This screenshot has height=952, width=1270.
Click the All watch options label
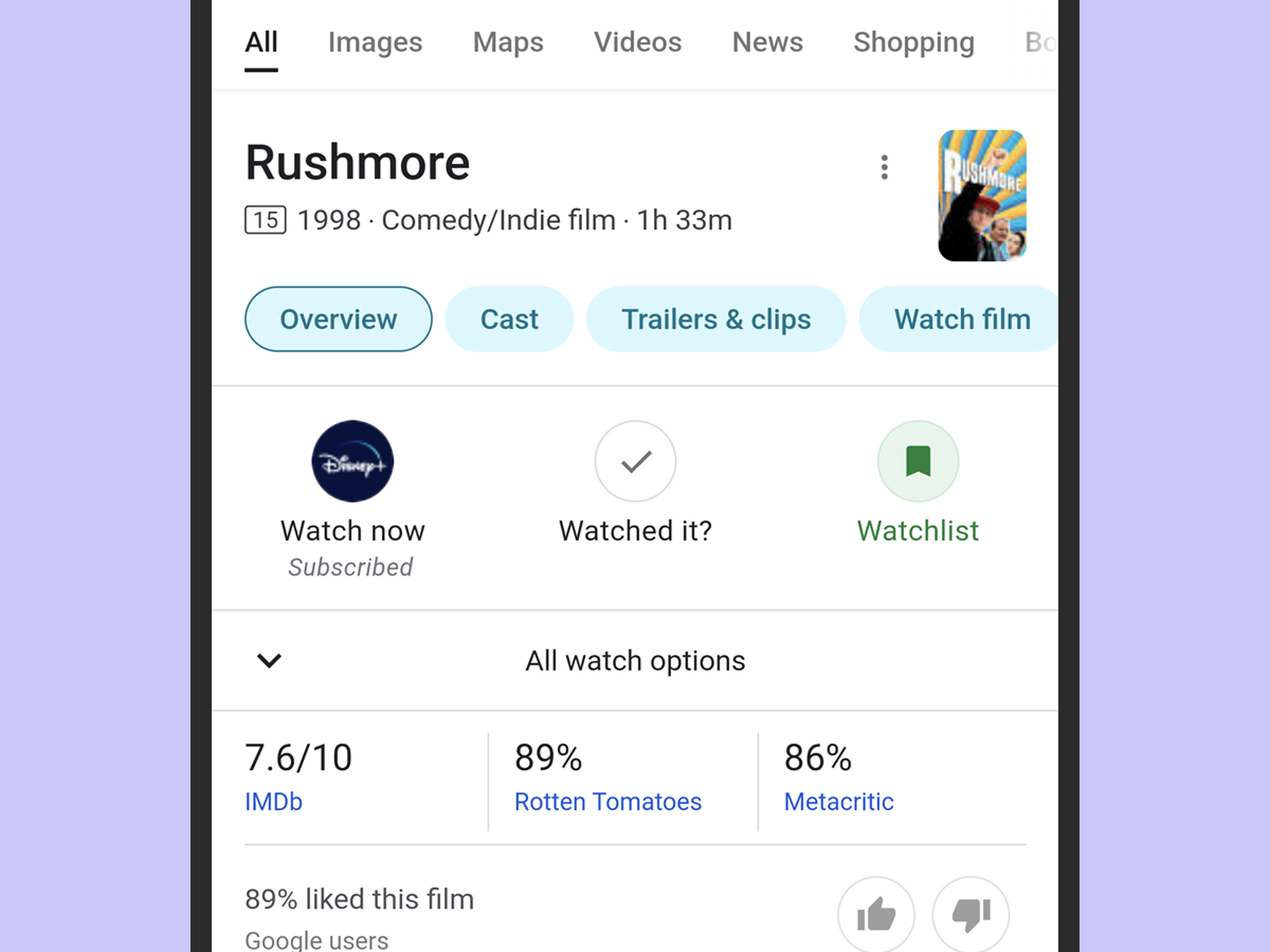pos(635,661)
